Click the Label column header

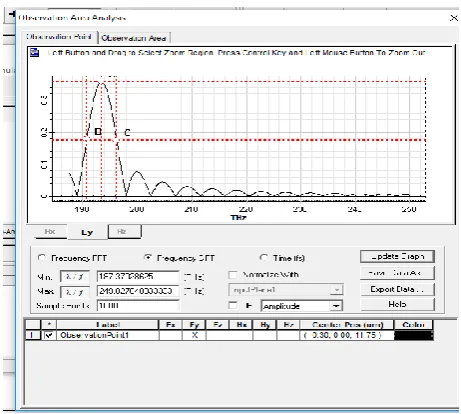pyautogui.click(x=107, y=325)
